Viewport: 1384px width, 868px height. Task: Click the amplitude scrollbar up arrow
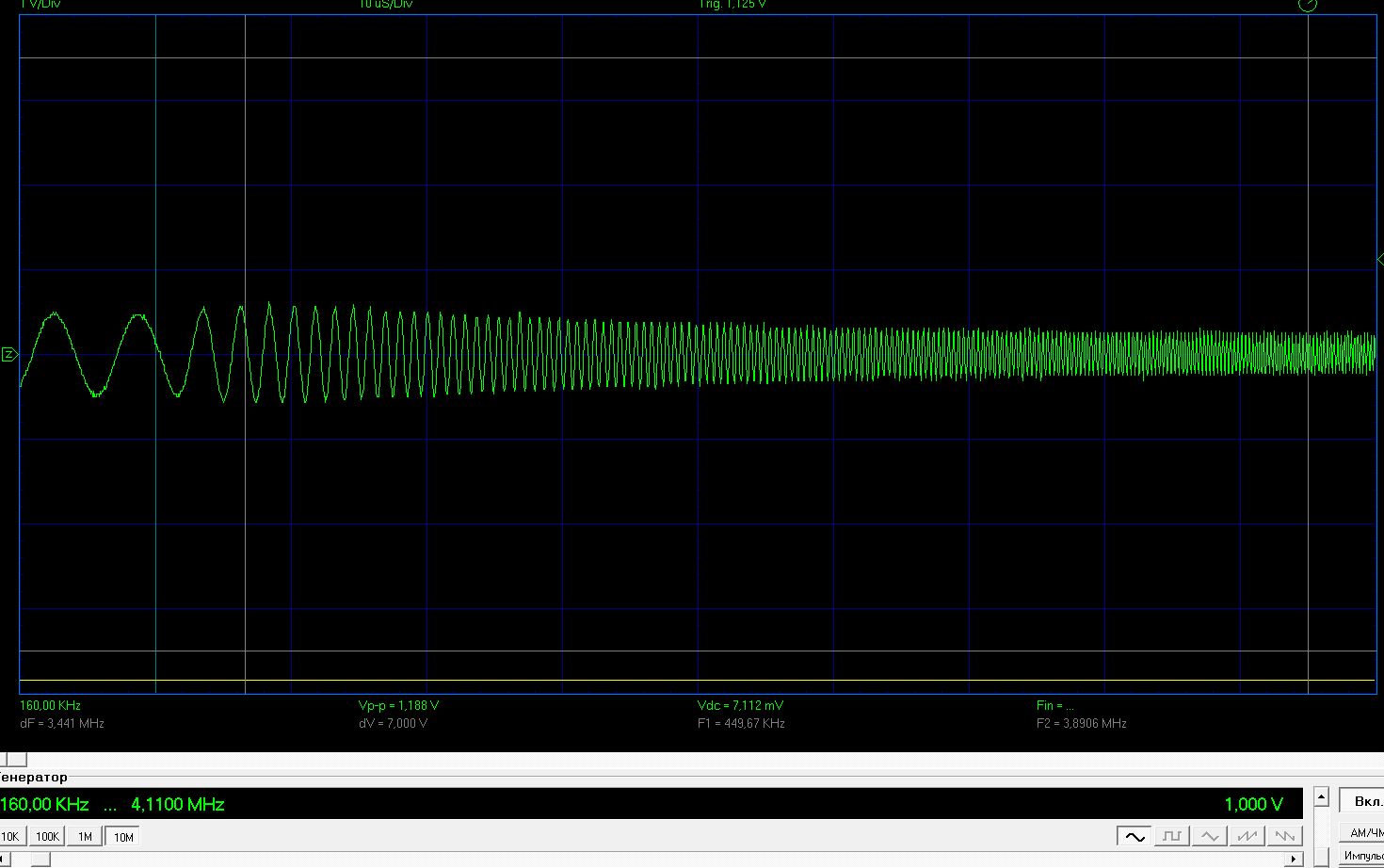1321,797
